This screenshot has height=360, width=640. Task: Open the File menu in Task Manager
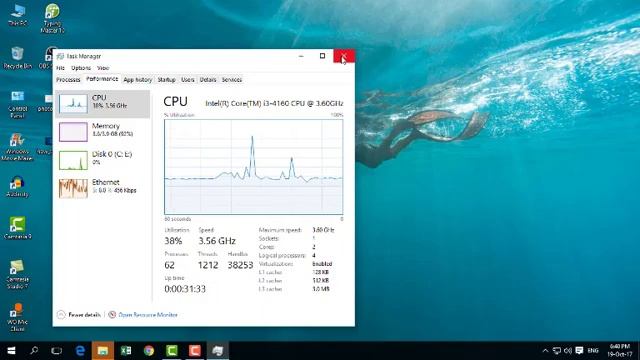point(60,68)
